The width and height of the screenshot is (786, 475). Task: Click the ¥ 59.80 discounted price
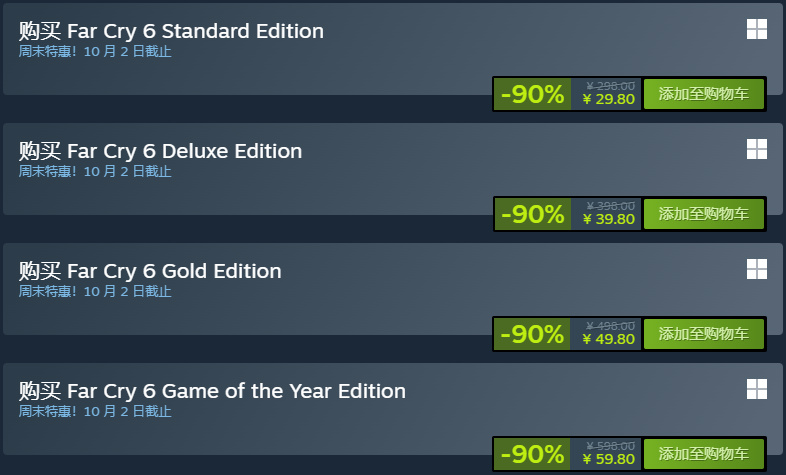coord(609,459)
